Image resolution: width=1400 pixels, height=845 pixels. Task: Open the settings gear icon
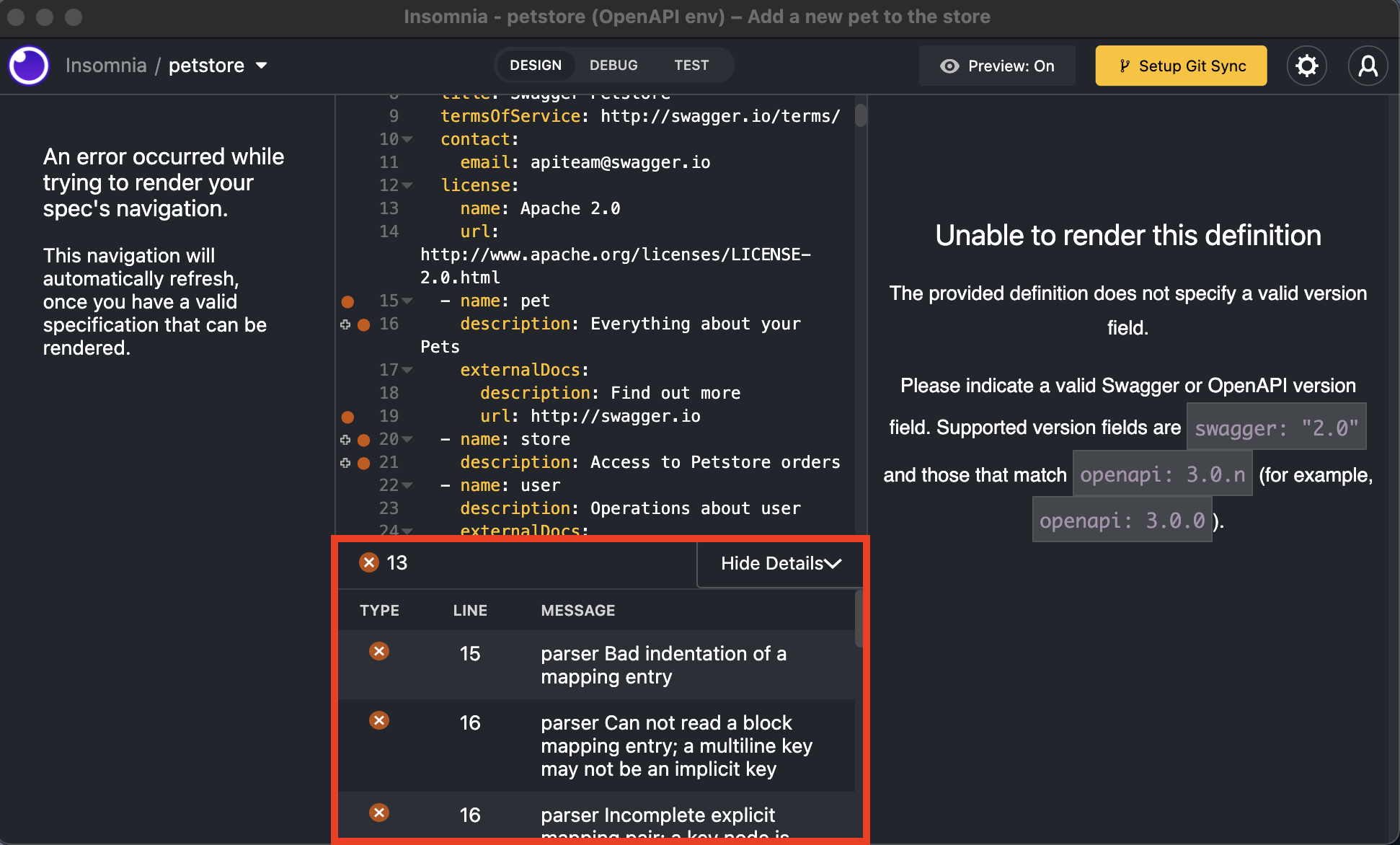[x=1307, y=66]
